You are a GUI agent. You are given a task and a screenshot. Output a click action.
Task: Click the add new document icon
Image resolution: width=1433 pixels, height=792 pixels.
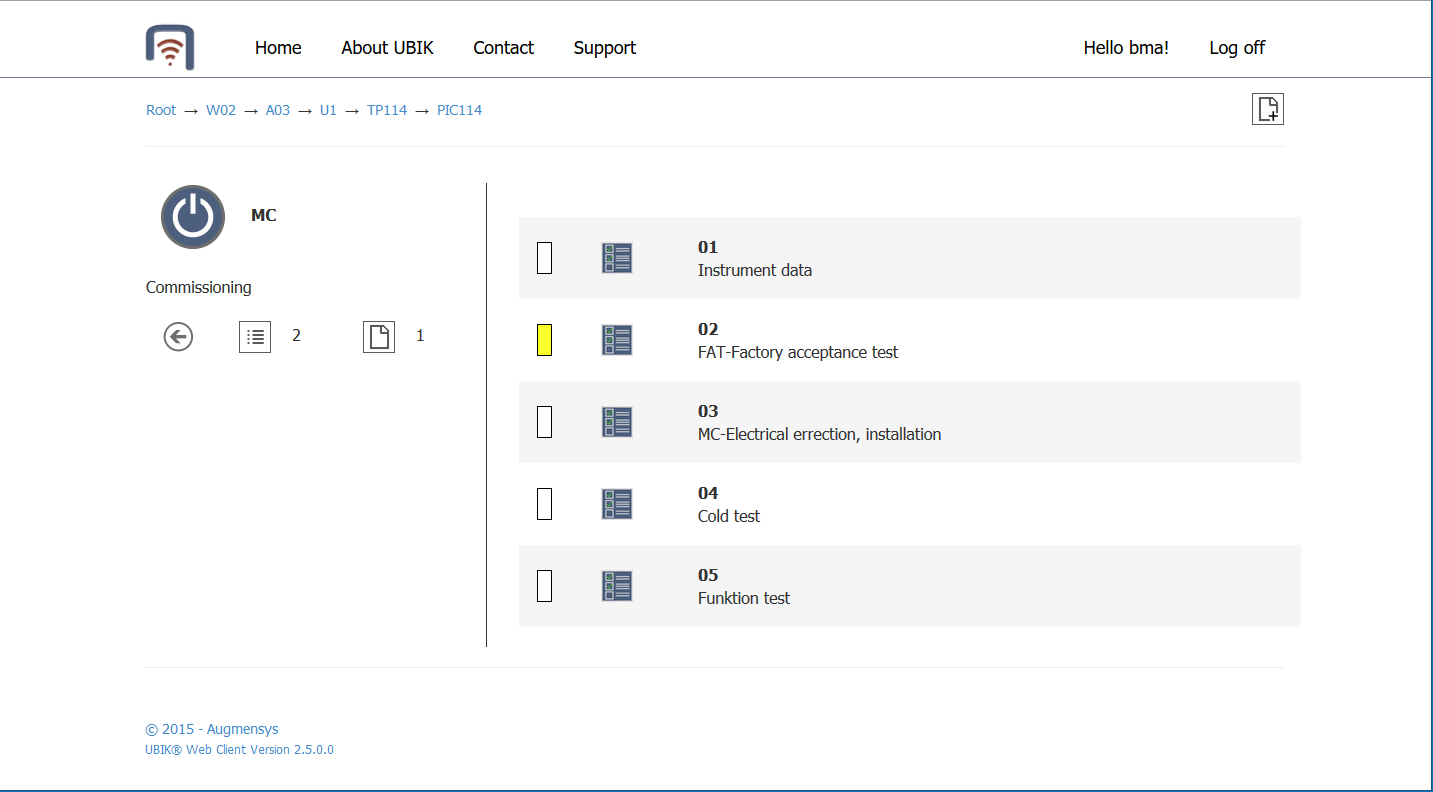click(x=1267, y=109)
